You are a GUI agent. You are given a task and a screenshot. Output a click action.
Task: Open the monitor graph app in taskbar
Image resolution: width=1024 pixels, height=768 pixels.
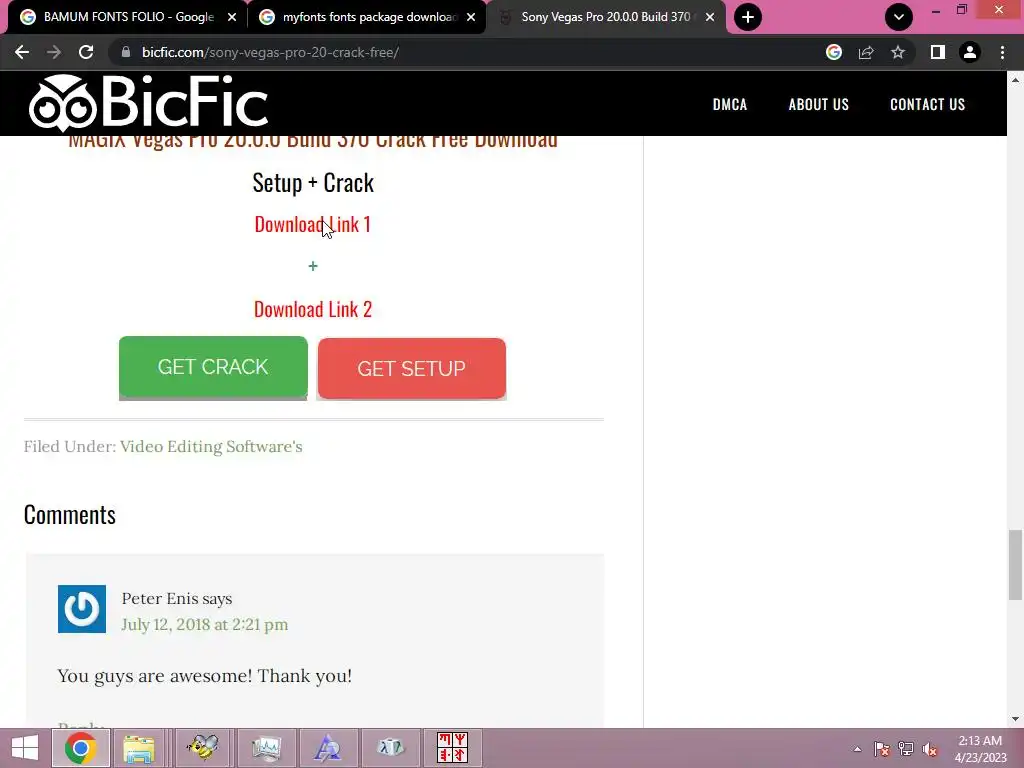coord(266,748)
